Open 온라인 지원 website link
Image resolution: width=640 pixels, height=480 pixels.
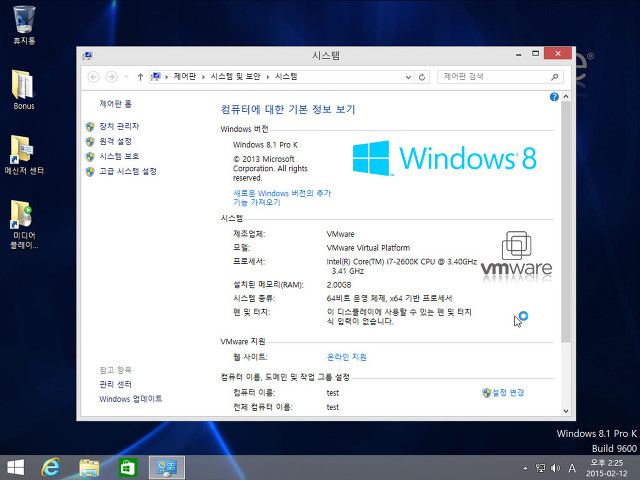point(347,357)
